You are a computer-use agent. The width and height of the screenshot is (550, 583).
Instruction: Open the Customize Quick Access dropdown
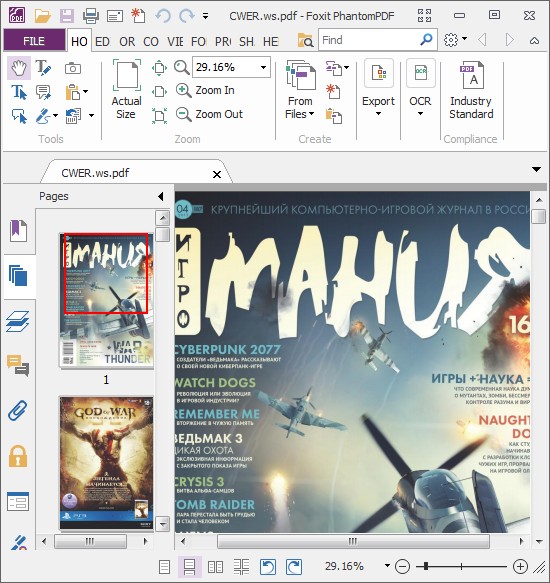tap(205, 16)
